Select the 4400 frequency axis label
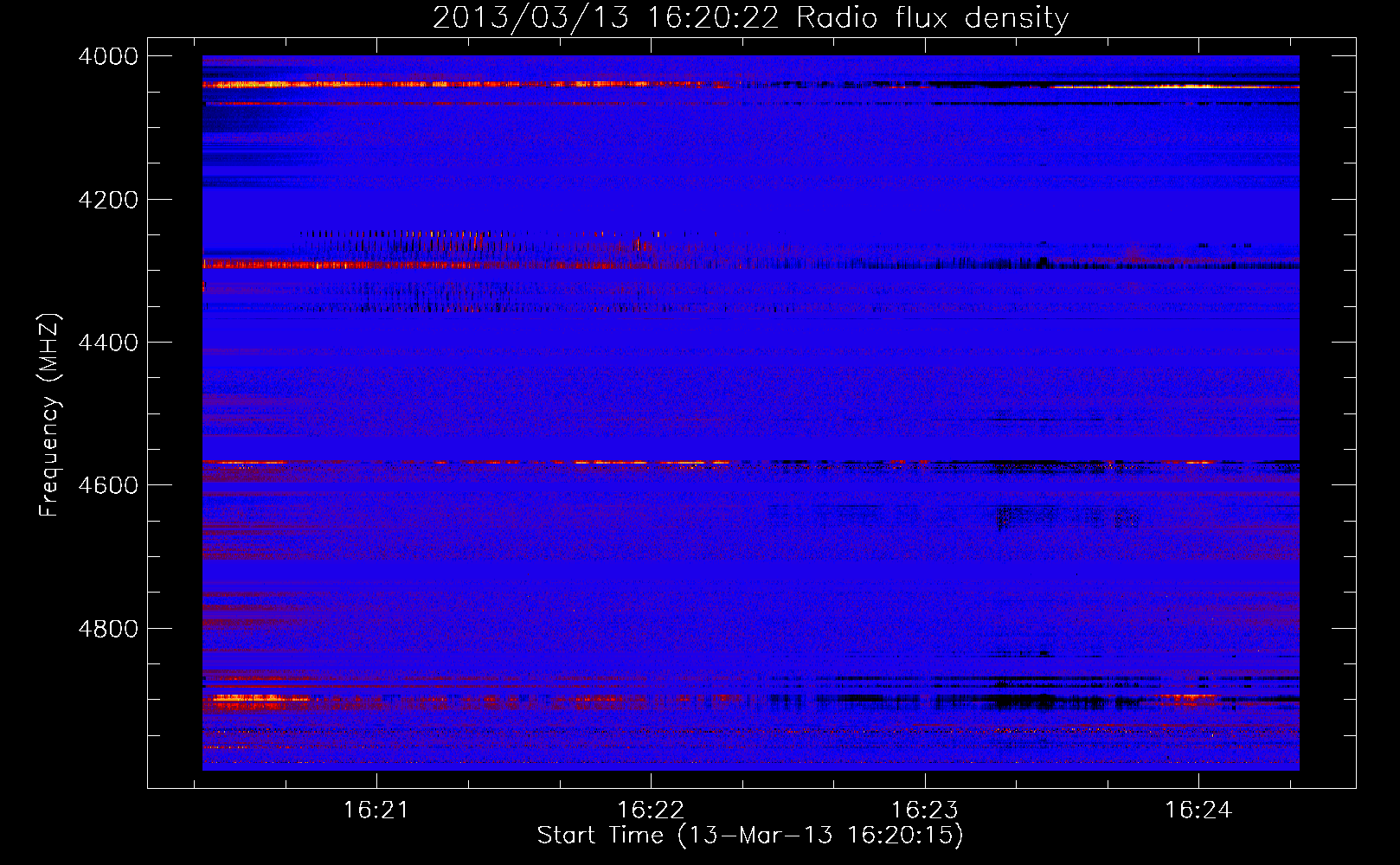 coord(108,343)
